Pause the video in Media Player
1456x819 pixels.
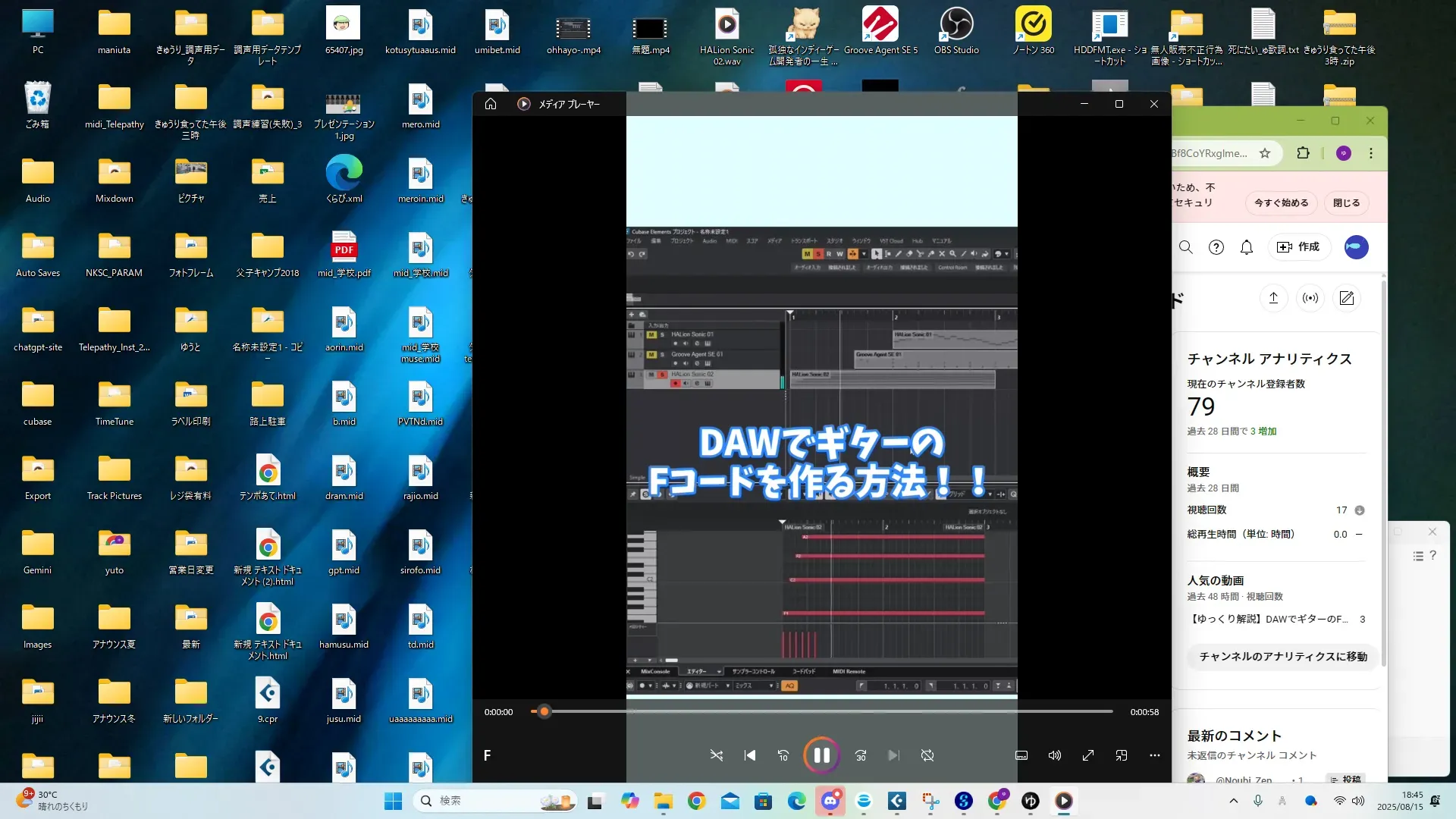click(x=821, y=755)
